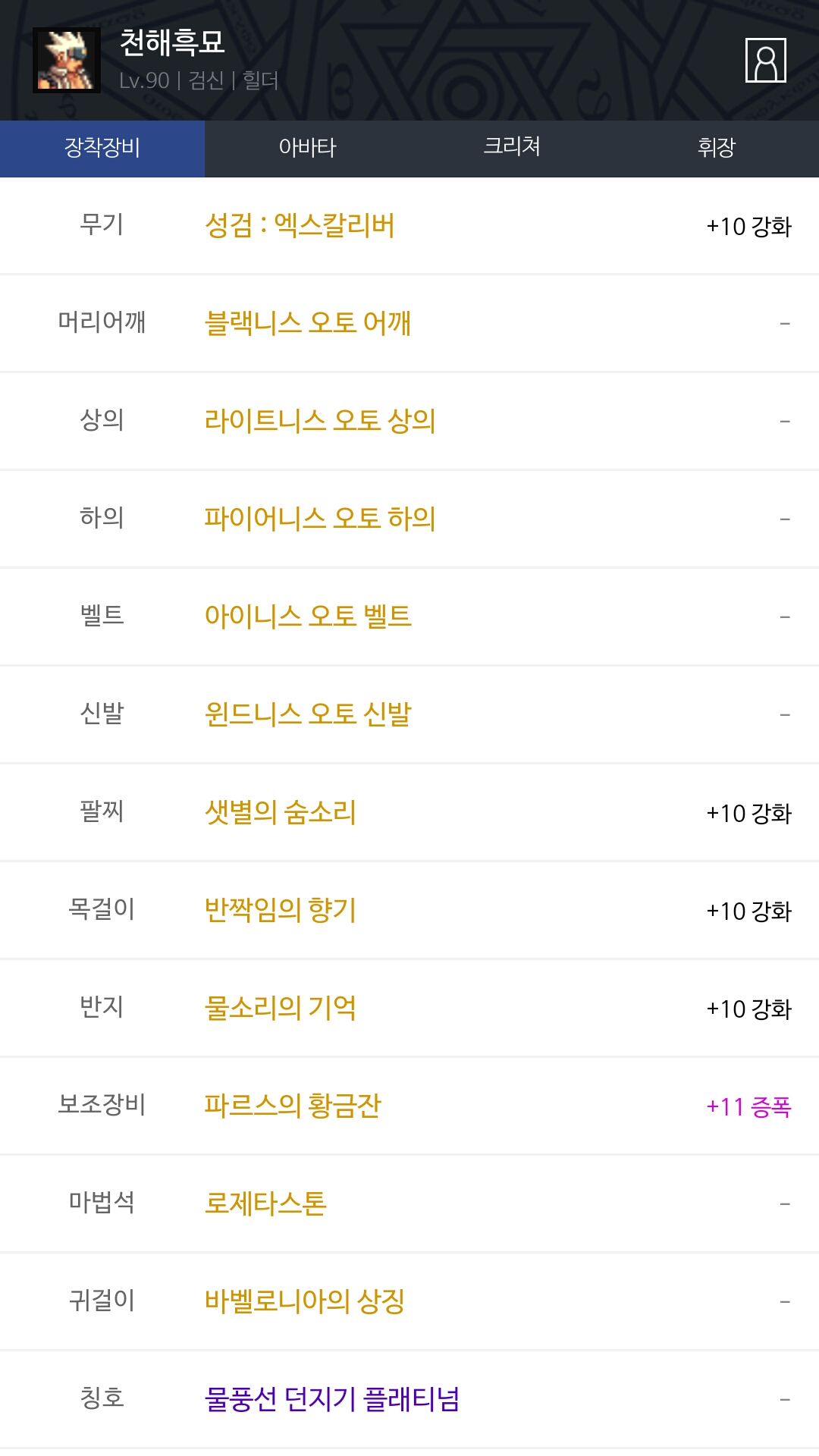View the 아이니스 오토 벨트 item

(308, 617)
